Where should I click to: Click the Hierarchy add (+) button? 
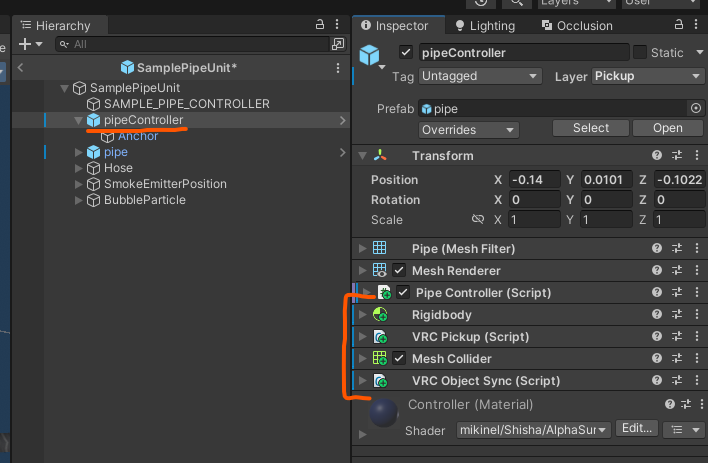coord(25,44)
